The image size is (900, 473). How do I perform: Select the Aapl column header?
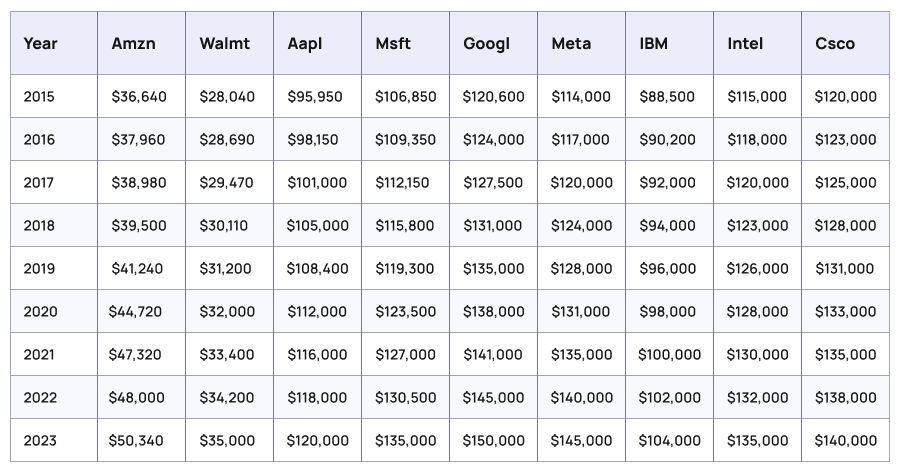[x=305, y=44]
